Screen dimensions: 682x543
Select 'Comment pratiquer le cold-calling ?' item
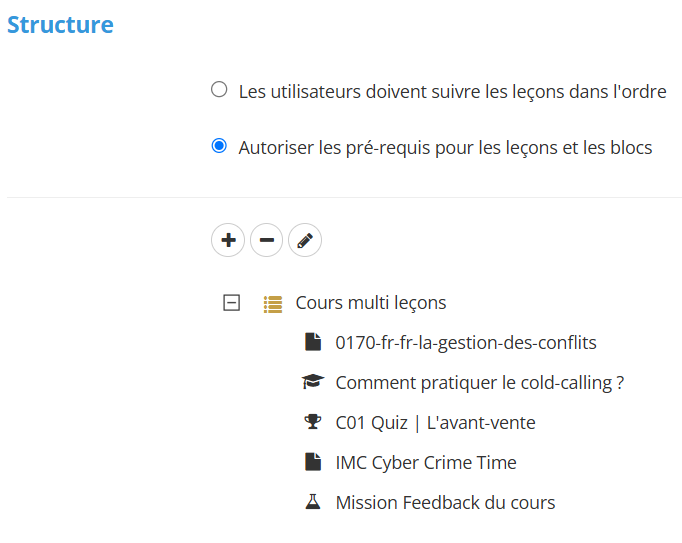pyautogui.click(x=480, y=383)
